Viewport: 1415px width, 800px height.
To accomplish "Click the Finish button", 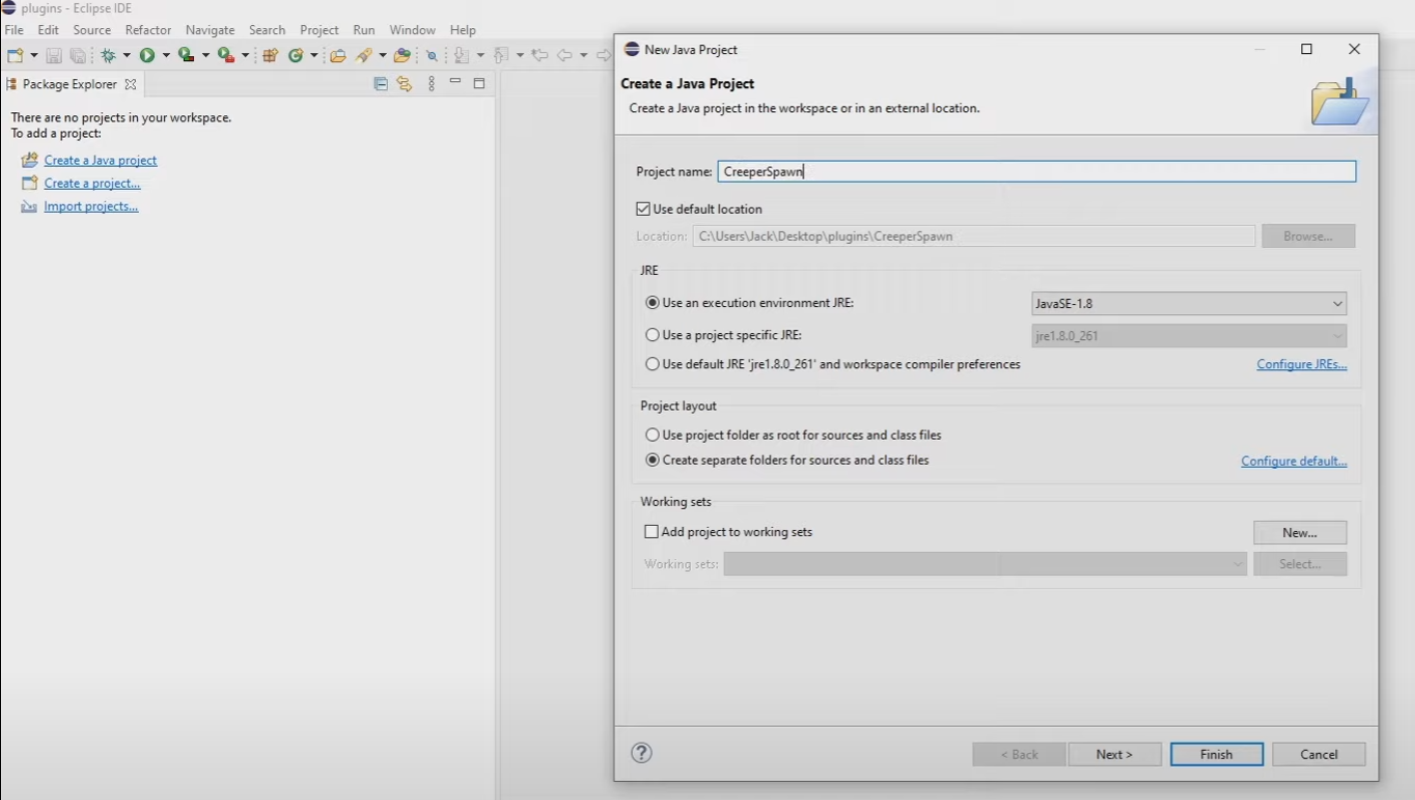I will [1217, 754].
